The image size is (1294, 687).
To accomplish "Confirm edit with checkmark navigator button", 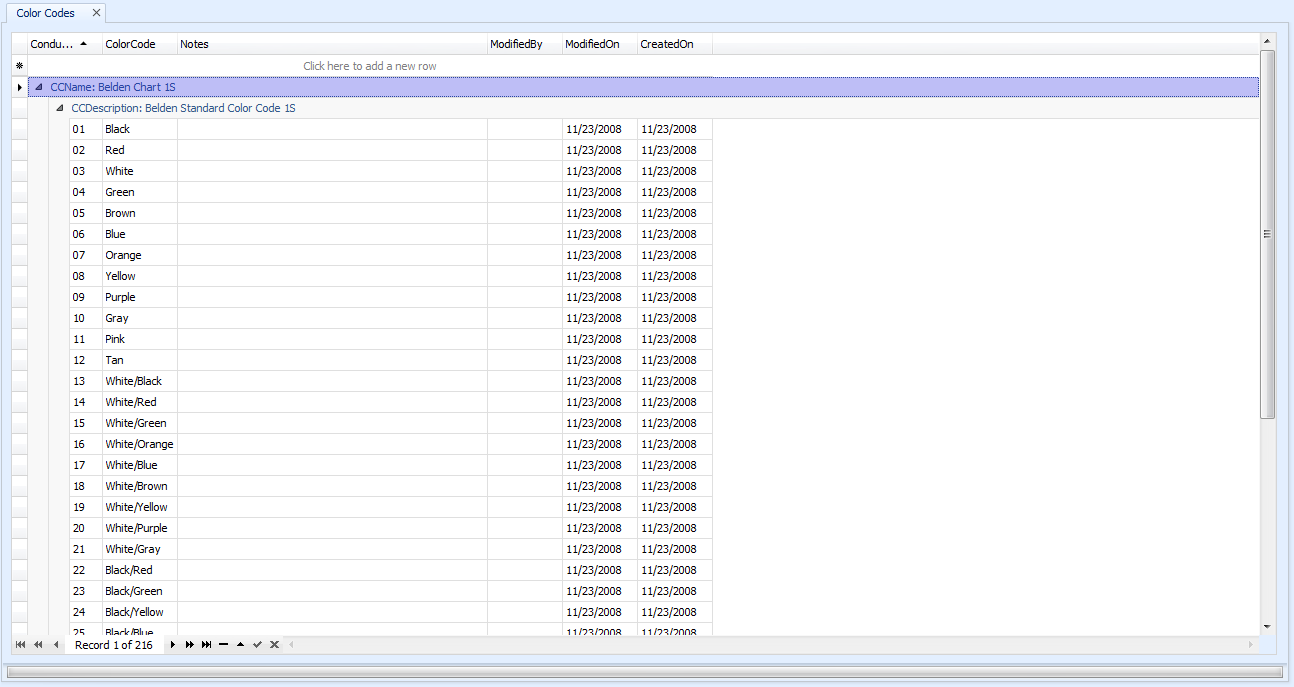I will pyautogui.click(x=257, y=645).
